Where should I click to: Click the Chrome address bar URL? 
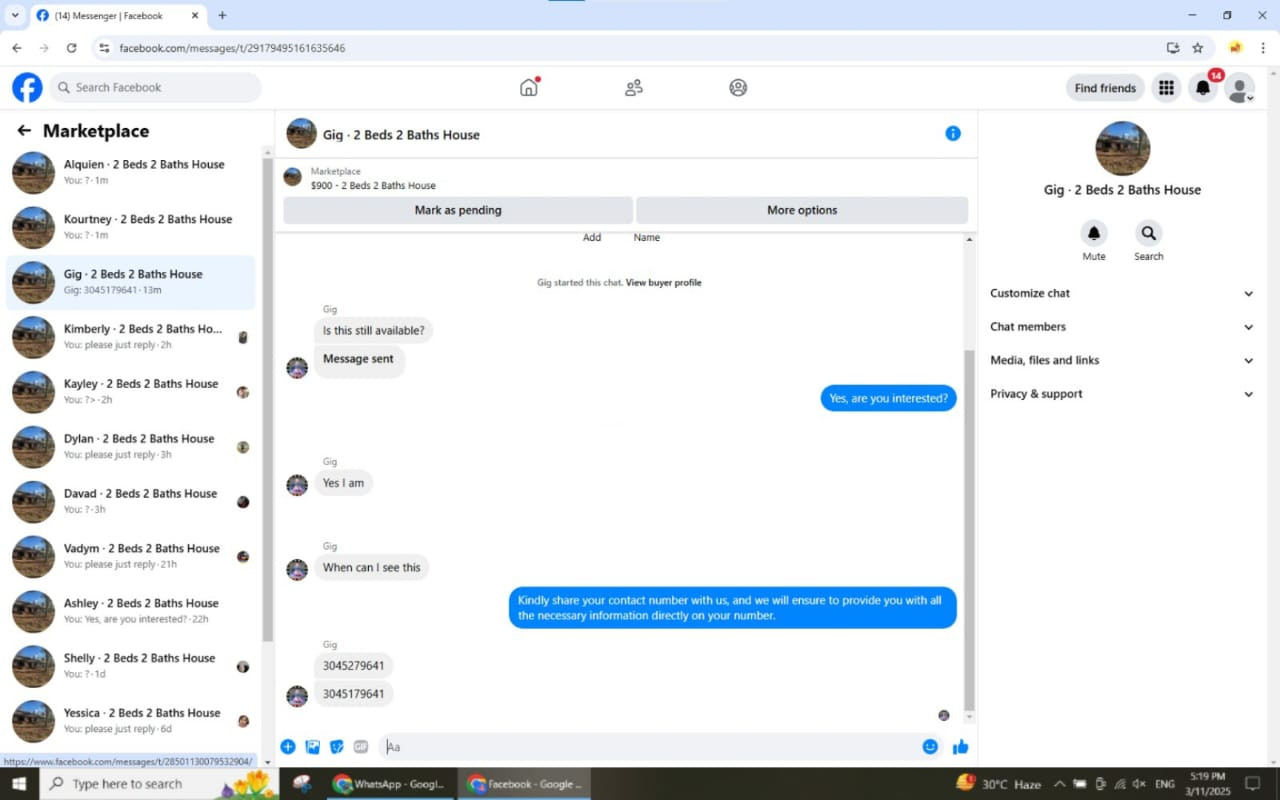(x=231, y=48)
